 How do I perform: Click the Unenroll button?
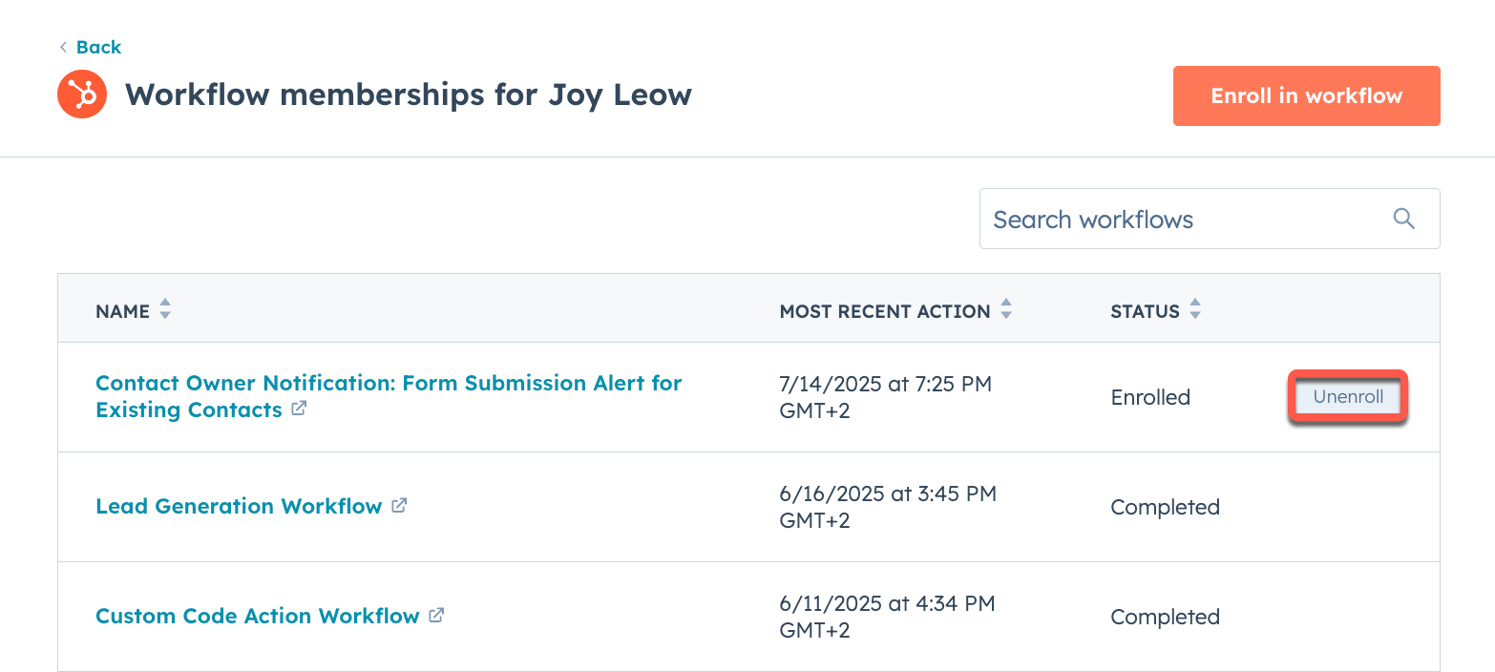(x=1347, y=397)
